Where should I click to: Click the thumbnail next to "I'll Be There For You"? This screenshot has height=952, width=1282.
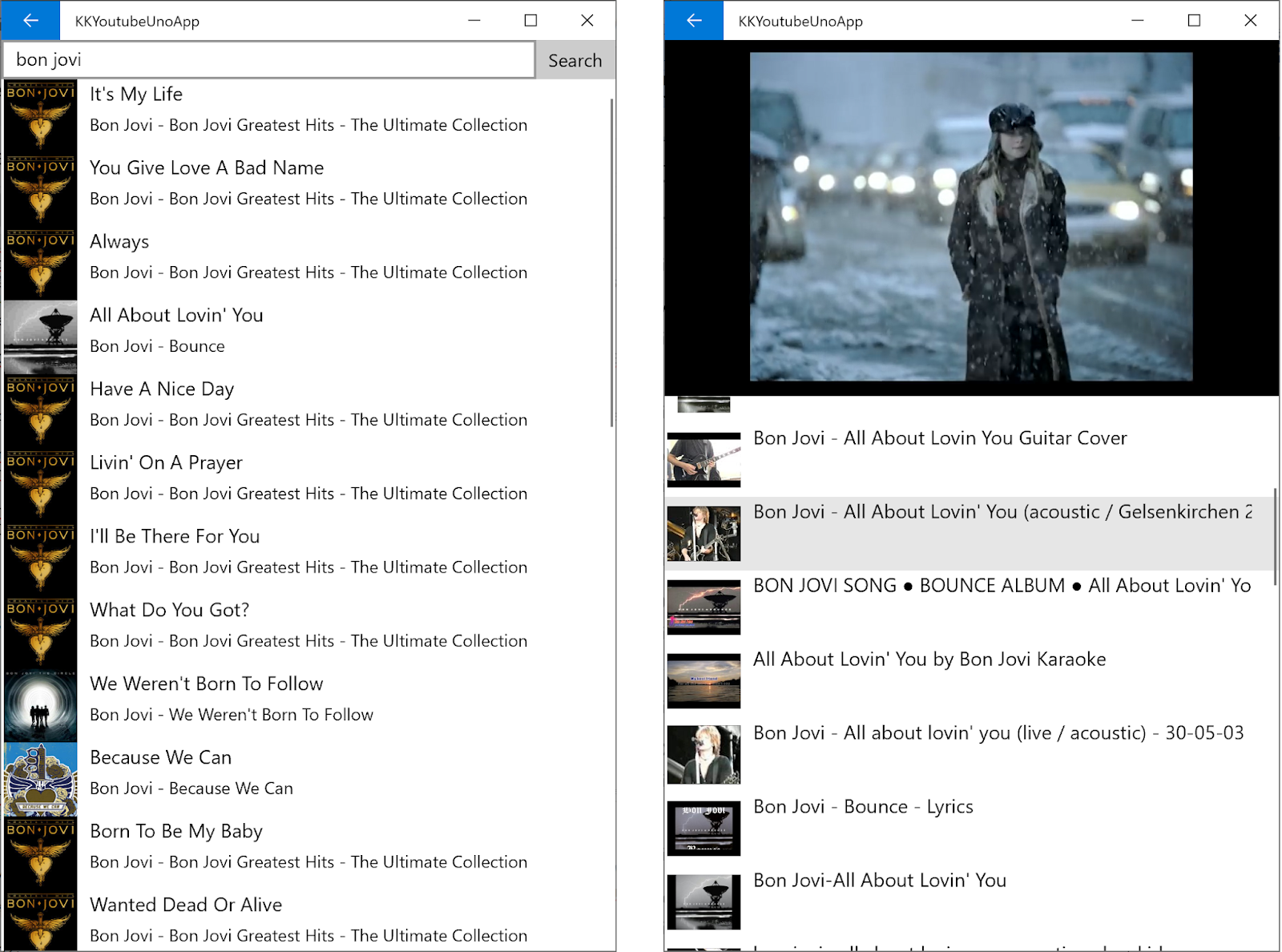pyautogui.click(x=41, y=559)
